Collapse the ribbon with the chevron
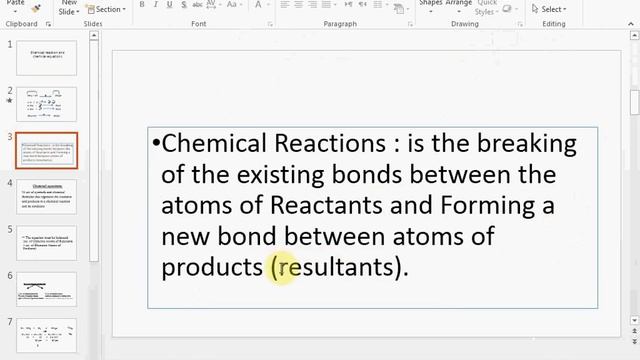Viewport: 640px width, 360px height. pyautogui.click(x=631, y=24)
